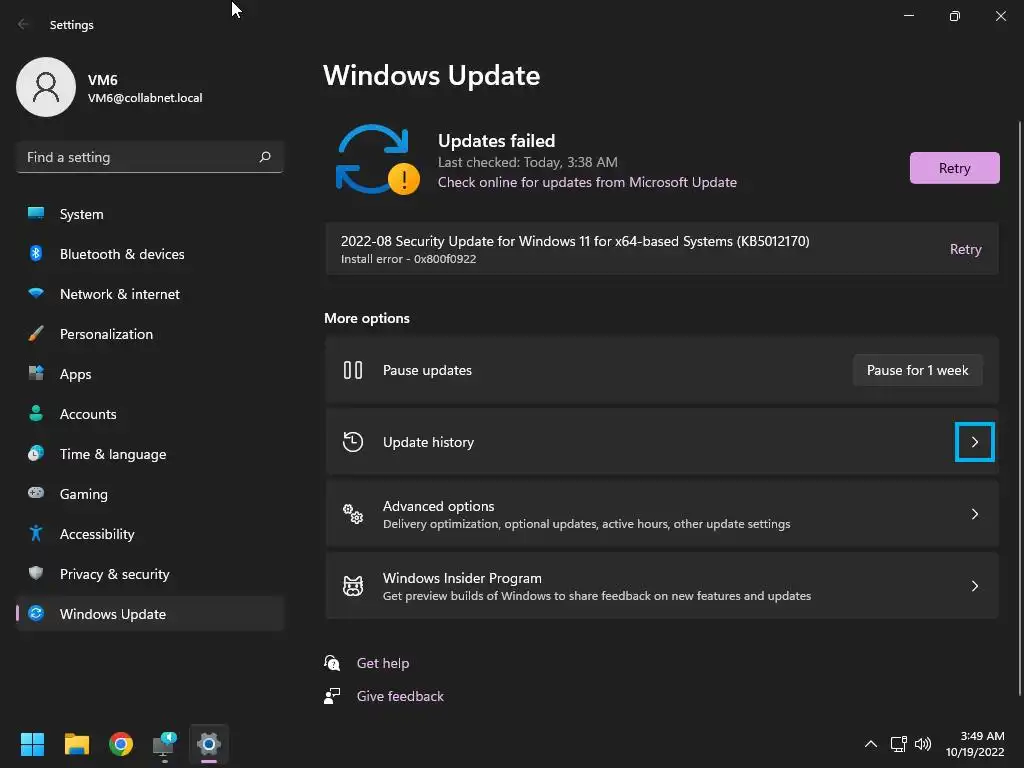The image size is (1024, 768).
Task: Click the Settings gear icon in taskbar
Action: pos(209,744)
